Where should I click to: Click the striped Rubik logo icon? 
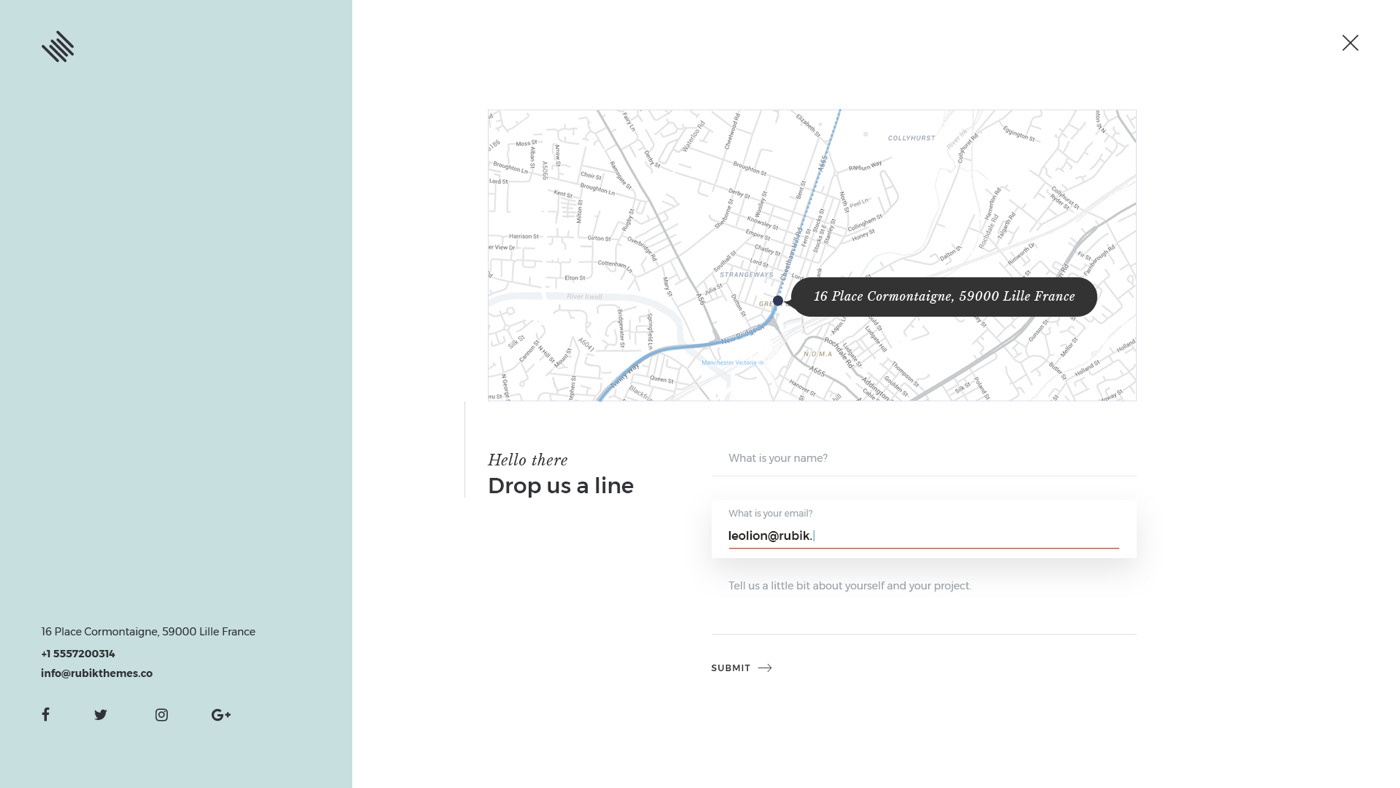[x=58, y=47]
